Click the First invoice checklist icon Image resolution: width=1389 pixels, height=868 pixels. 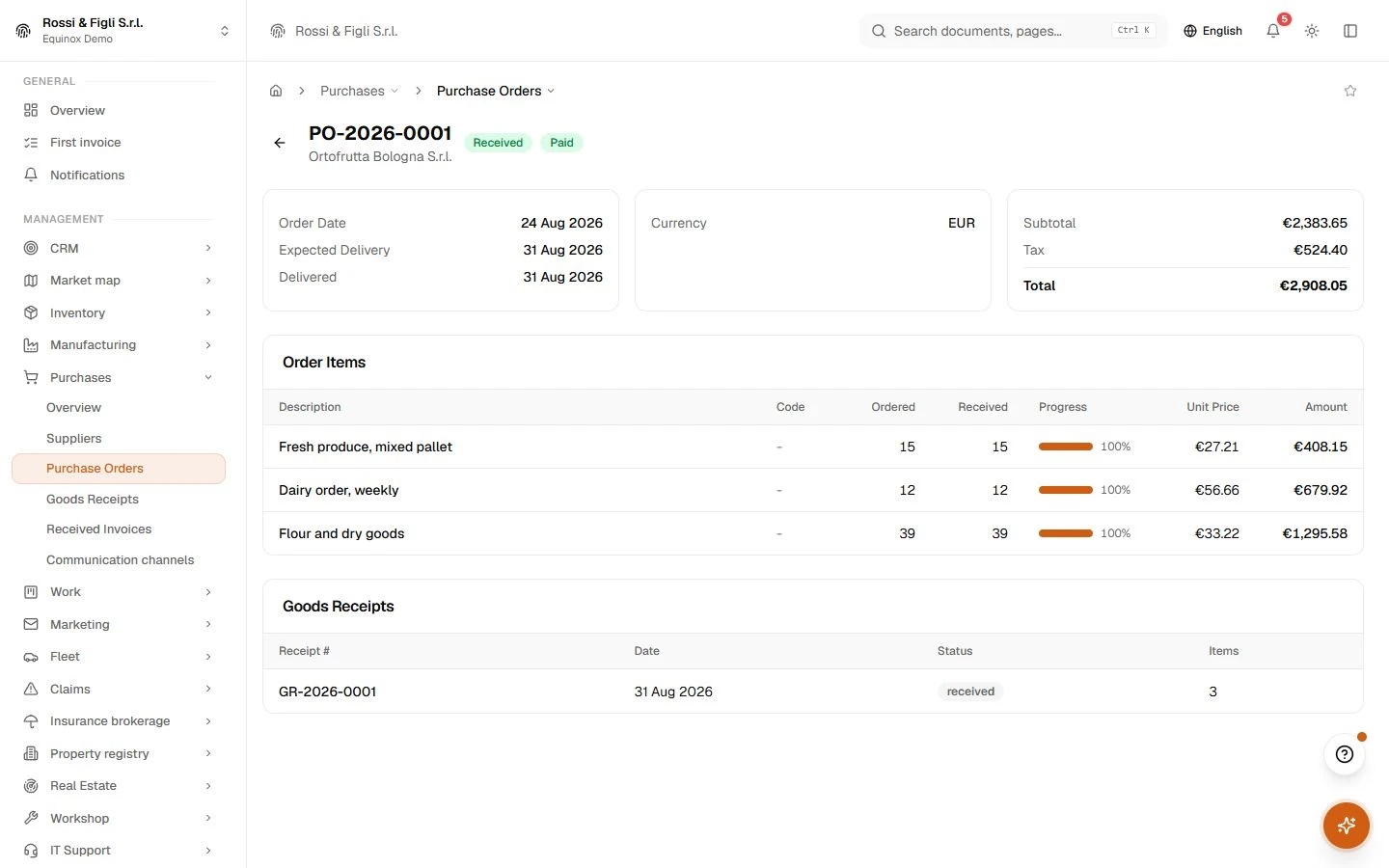coord(31,143)
